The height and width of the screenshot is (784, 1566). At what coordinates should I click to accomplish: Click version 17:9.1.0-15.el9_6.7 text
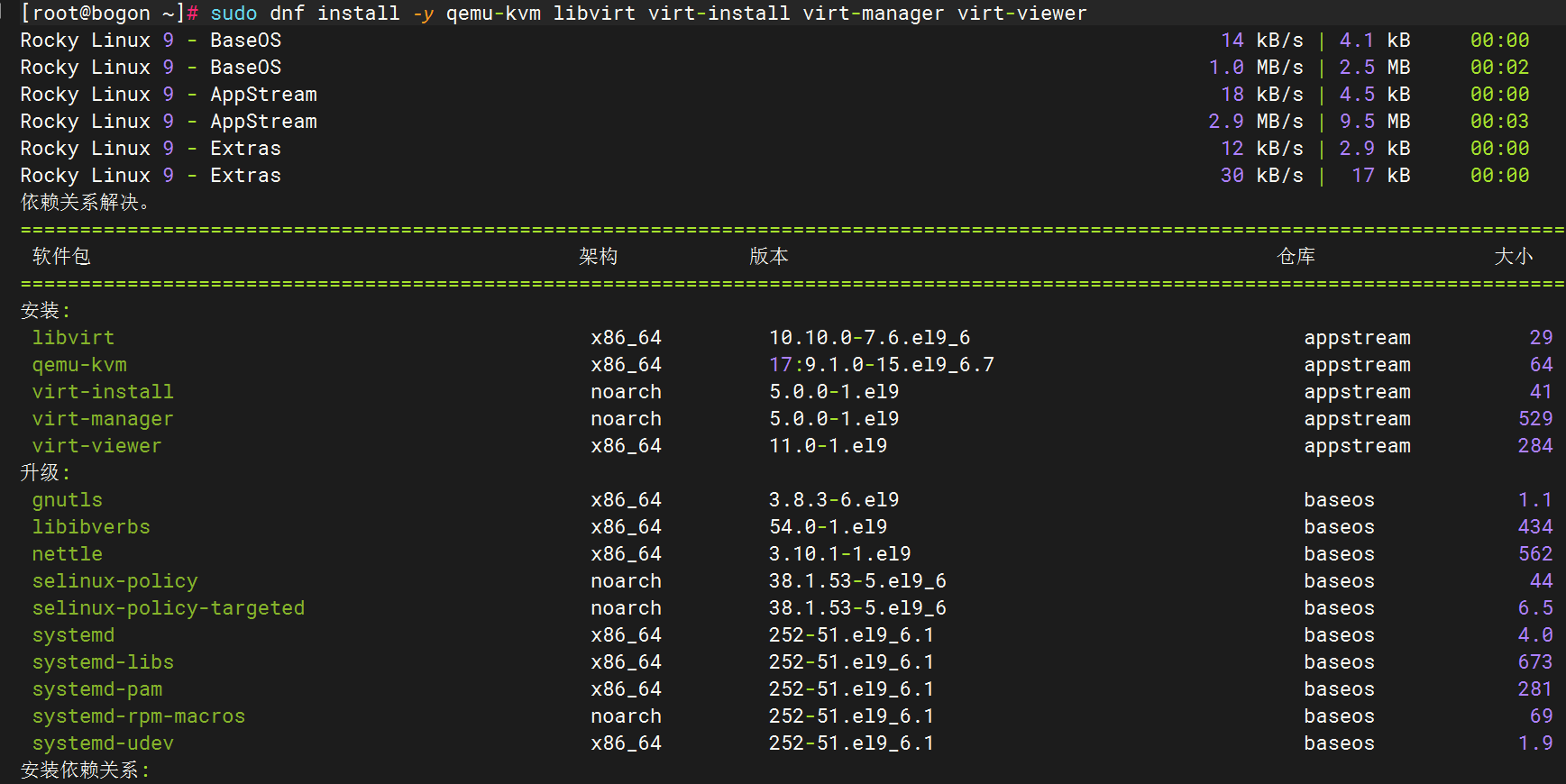881,365
